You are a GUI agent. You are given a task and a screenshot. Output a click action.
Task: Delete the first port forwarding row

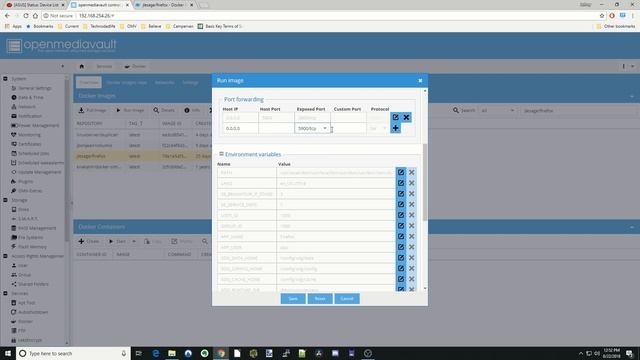407,118
